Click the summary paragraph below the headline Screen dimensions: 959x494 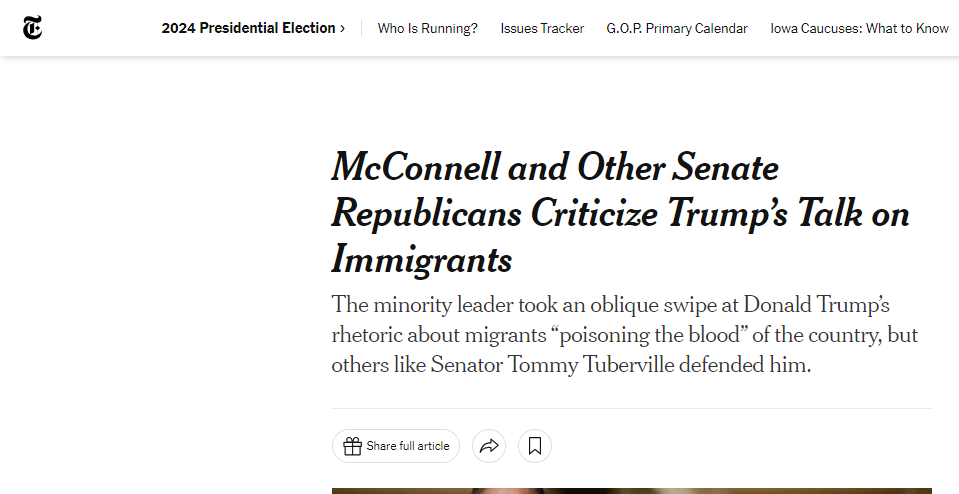click(624, 334)
